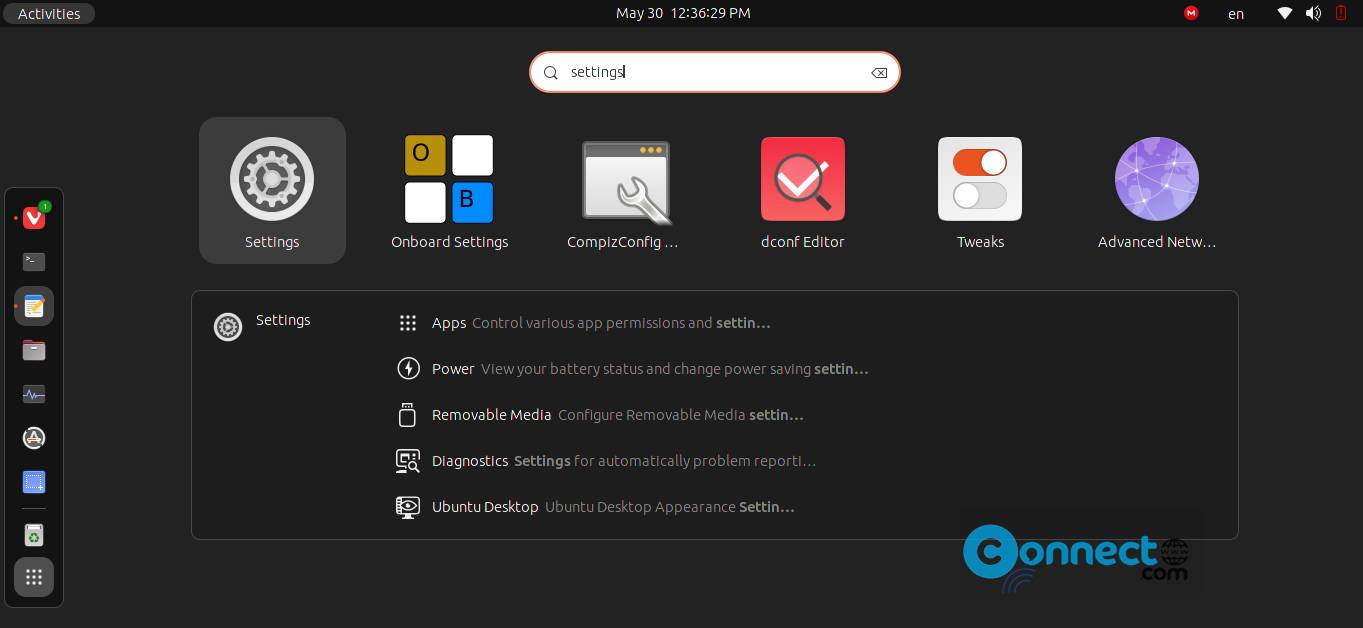Click the battery status icon

pyautogui.click(x=1341, y=13)
